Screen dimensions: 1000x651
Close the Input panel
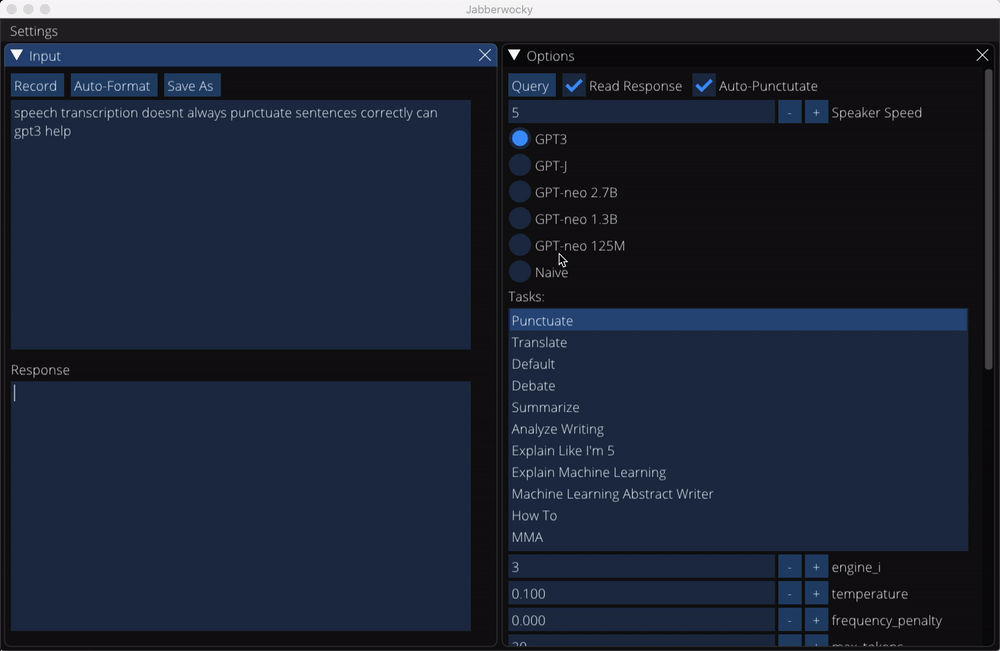point(485,55)
